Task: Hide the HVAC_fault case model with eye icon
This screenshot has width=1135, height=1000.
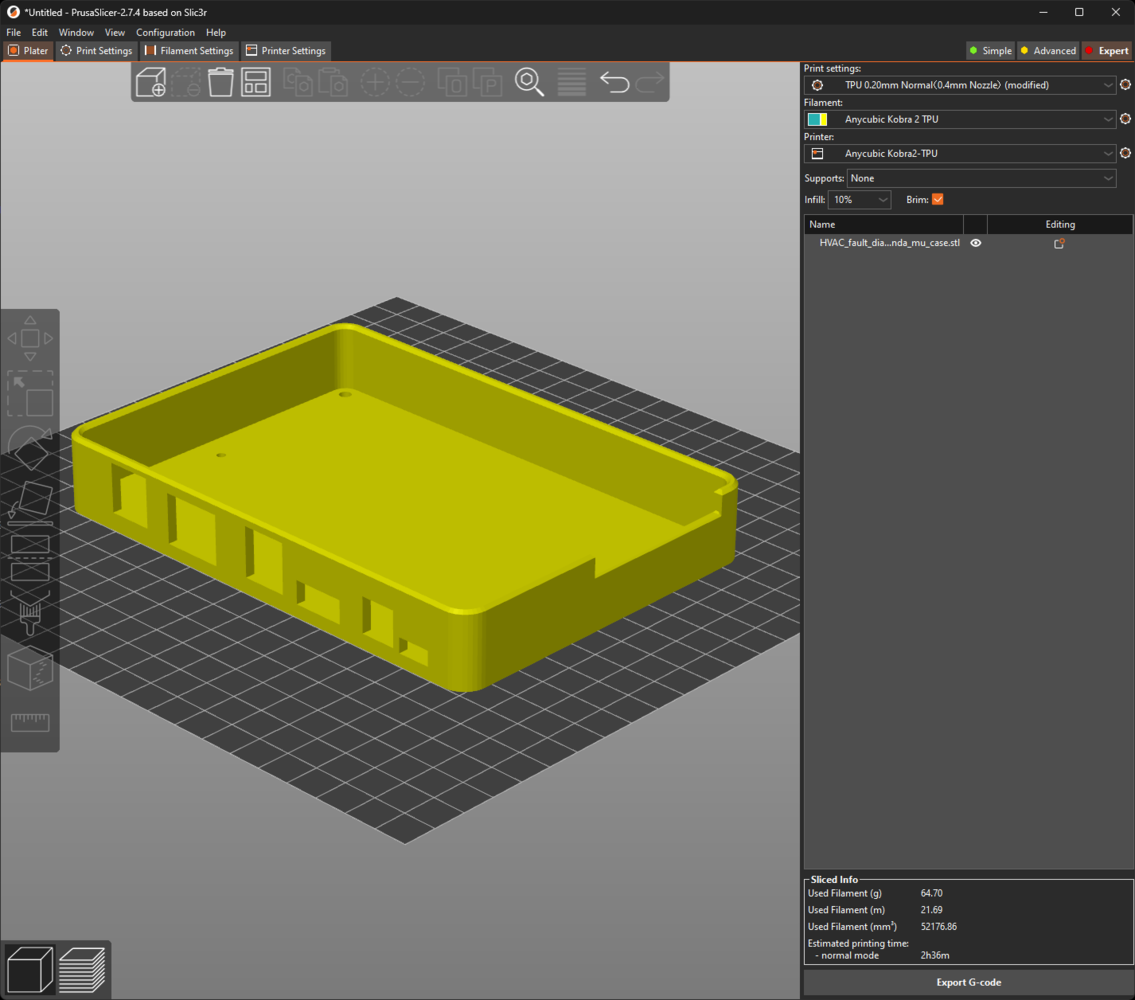Action: (976, 243)
